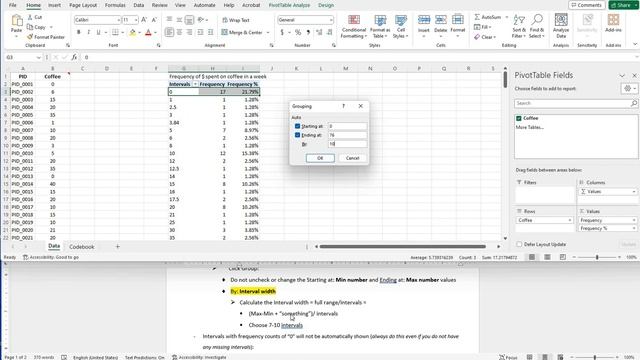640x360 pixels.
Task: Open Conditional Formatting menu
Action: tap(353, 27)
